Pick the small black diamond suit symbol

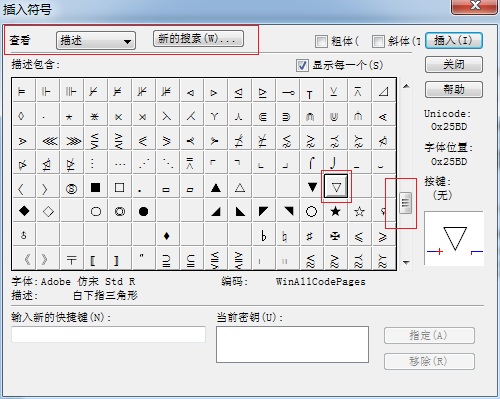[x=167, y=236]
